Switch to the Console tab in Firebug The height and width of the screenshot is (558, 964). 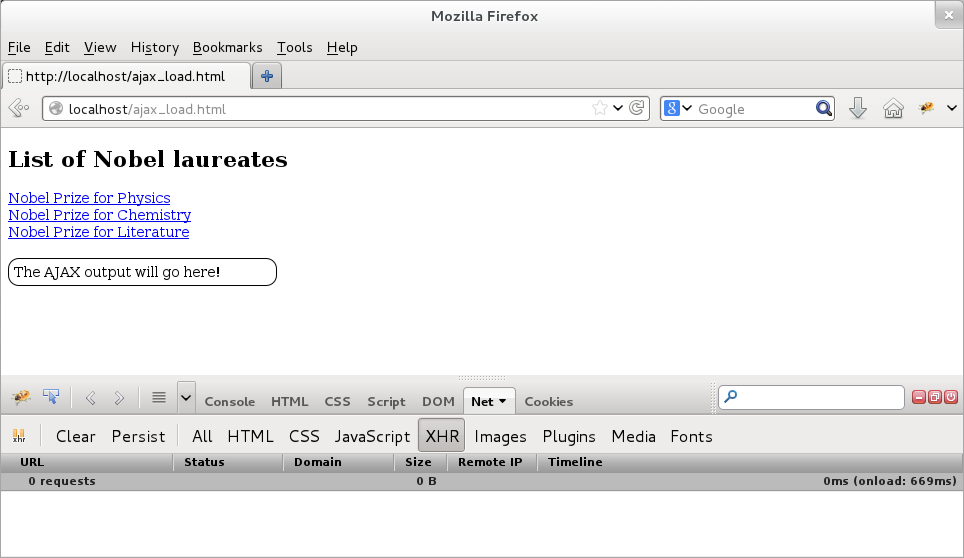pyautogui.click(x=230, y=401)
